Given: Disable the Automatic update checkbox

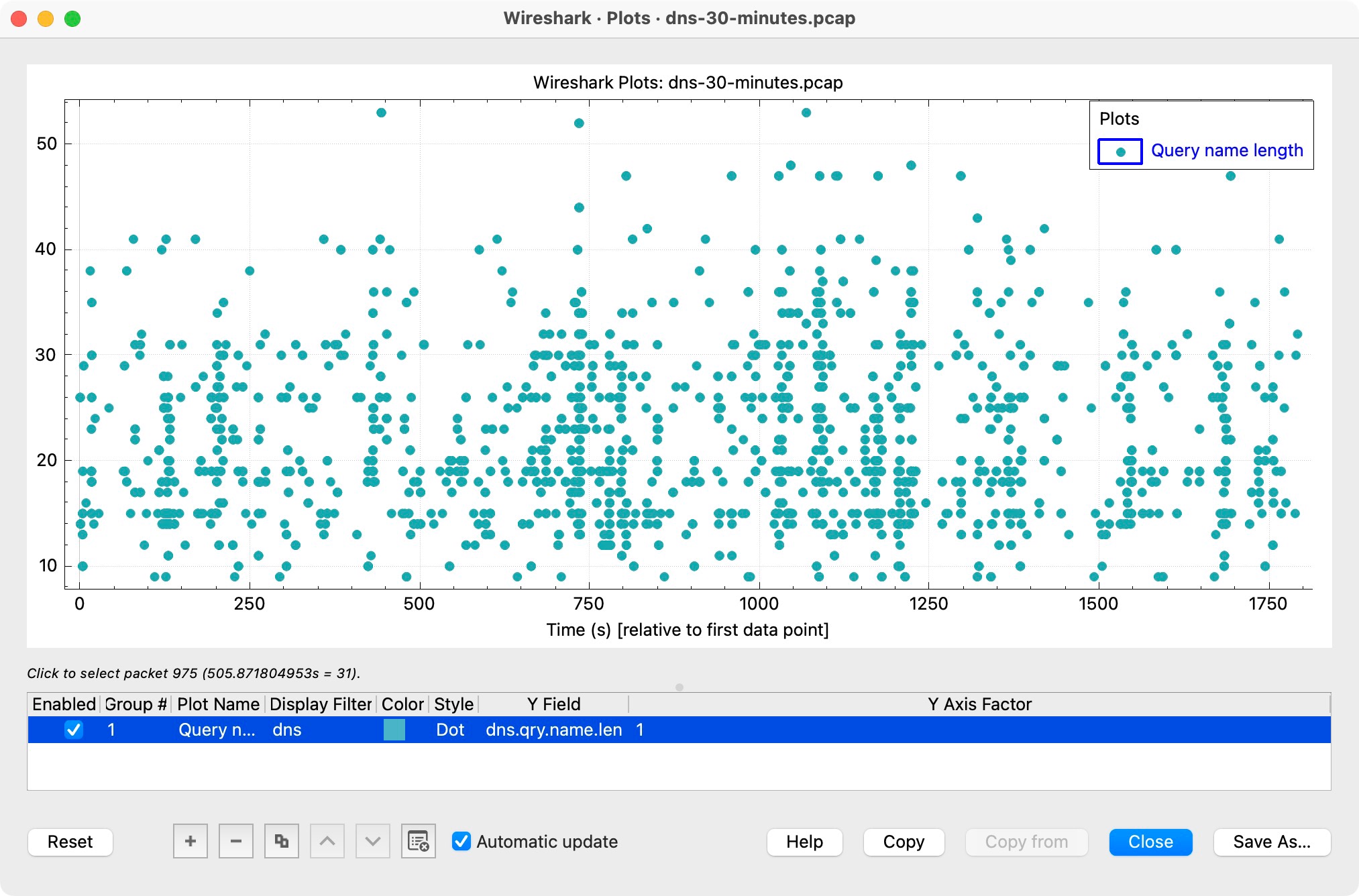Looking at the screenshot, I should click(x=461, y=841).
